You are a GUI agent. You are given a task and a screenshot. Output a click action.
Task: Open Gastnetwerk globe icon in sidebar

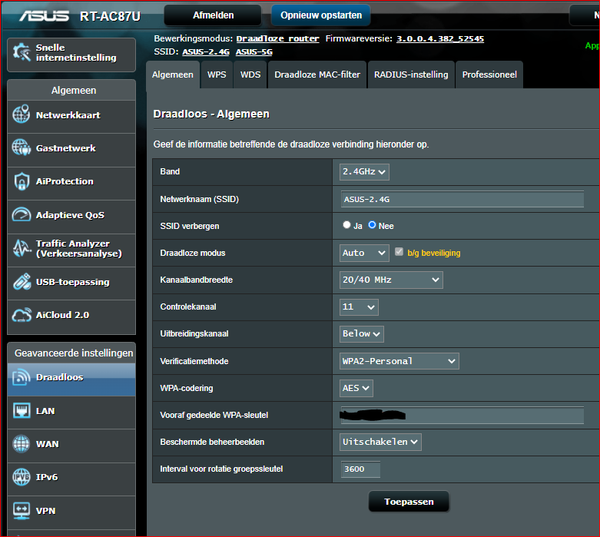(x=21, y=148)
